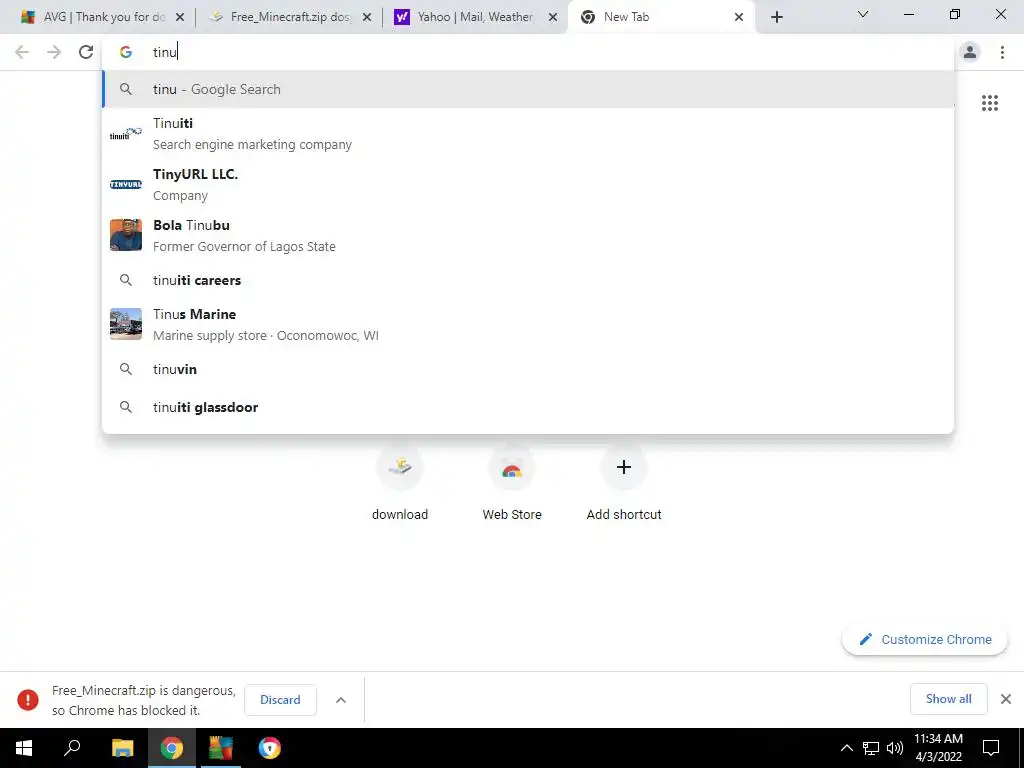Click Customize Chrome button

(x=925, y=639)
